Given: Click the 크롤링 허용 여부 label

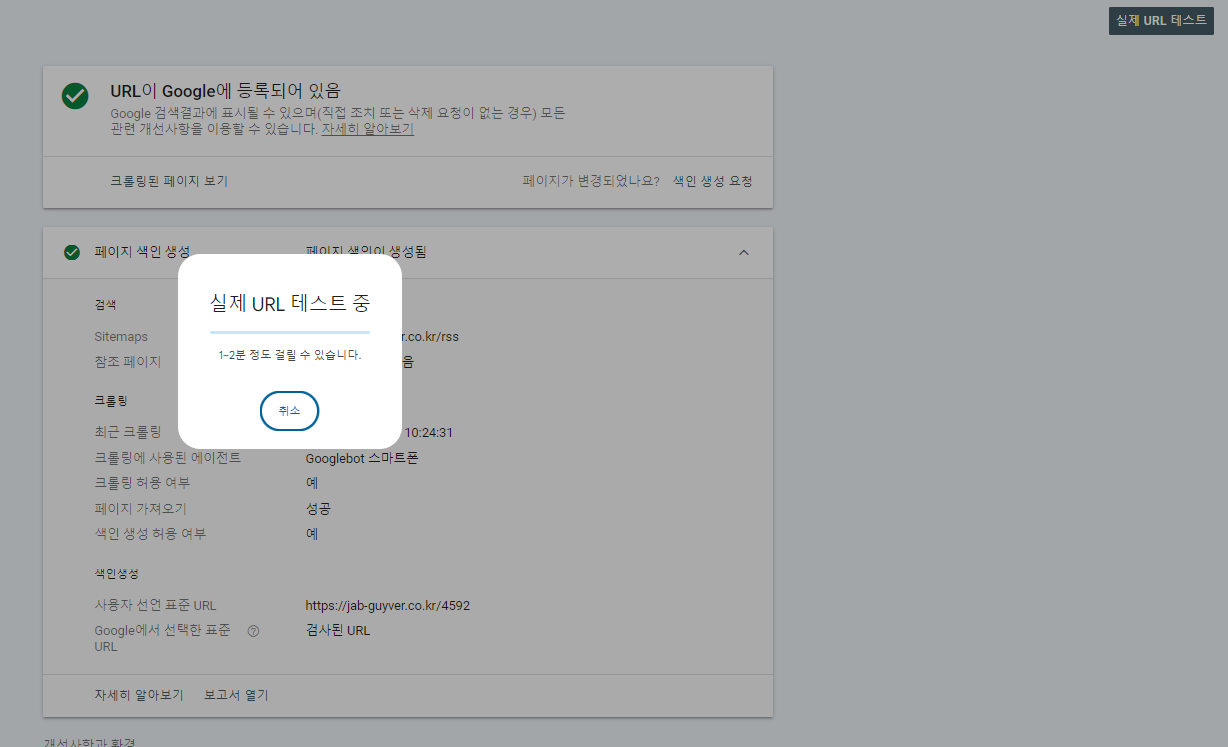Looking at the screenshot, I should 143,483.
